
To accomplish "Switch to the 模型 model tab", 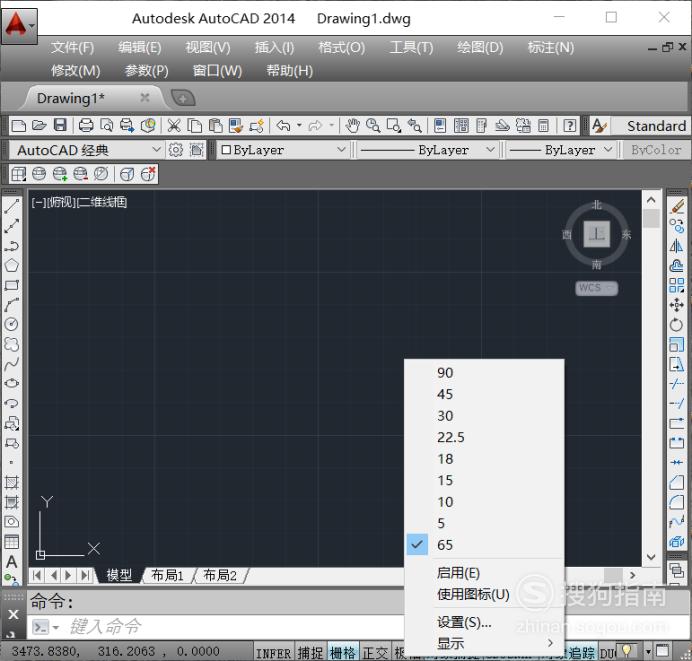I will [119, 575].
